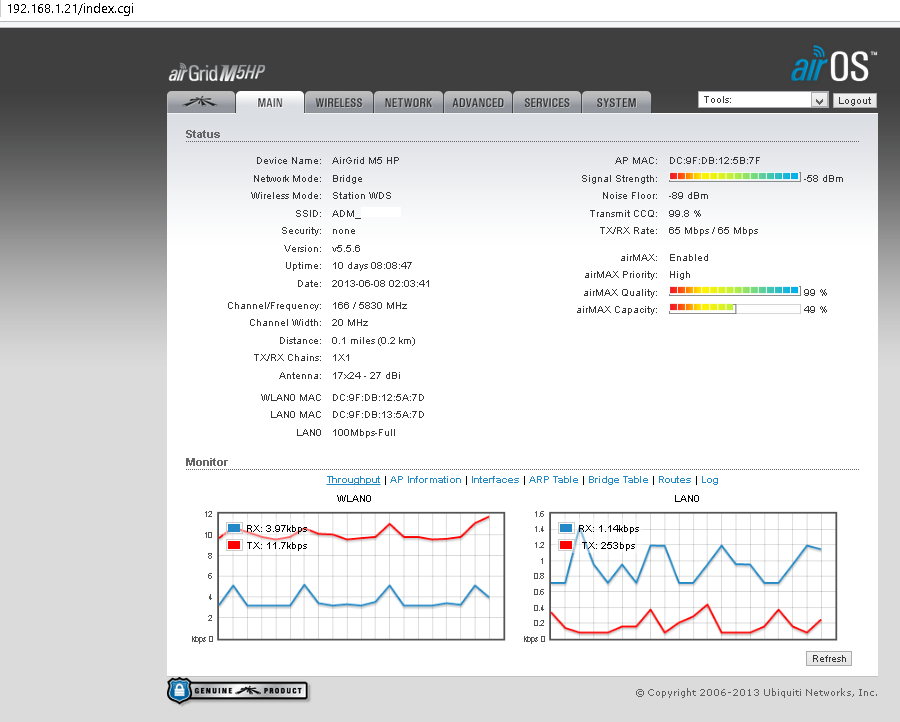Click the uptime value 10 days 08:08:47
Screen dimensions: 900x722
click(372, 266)
